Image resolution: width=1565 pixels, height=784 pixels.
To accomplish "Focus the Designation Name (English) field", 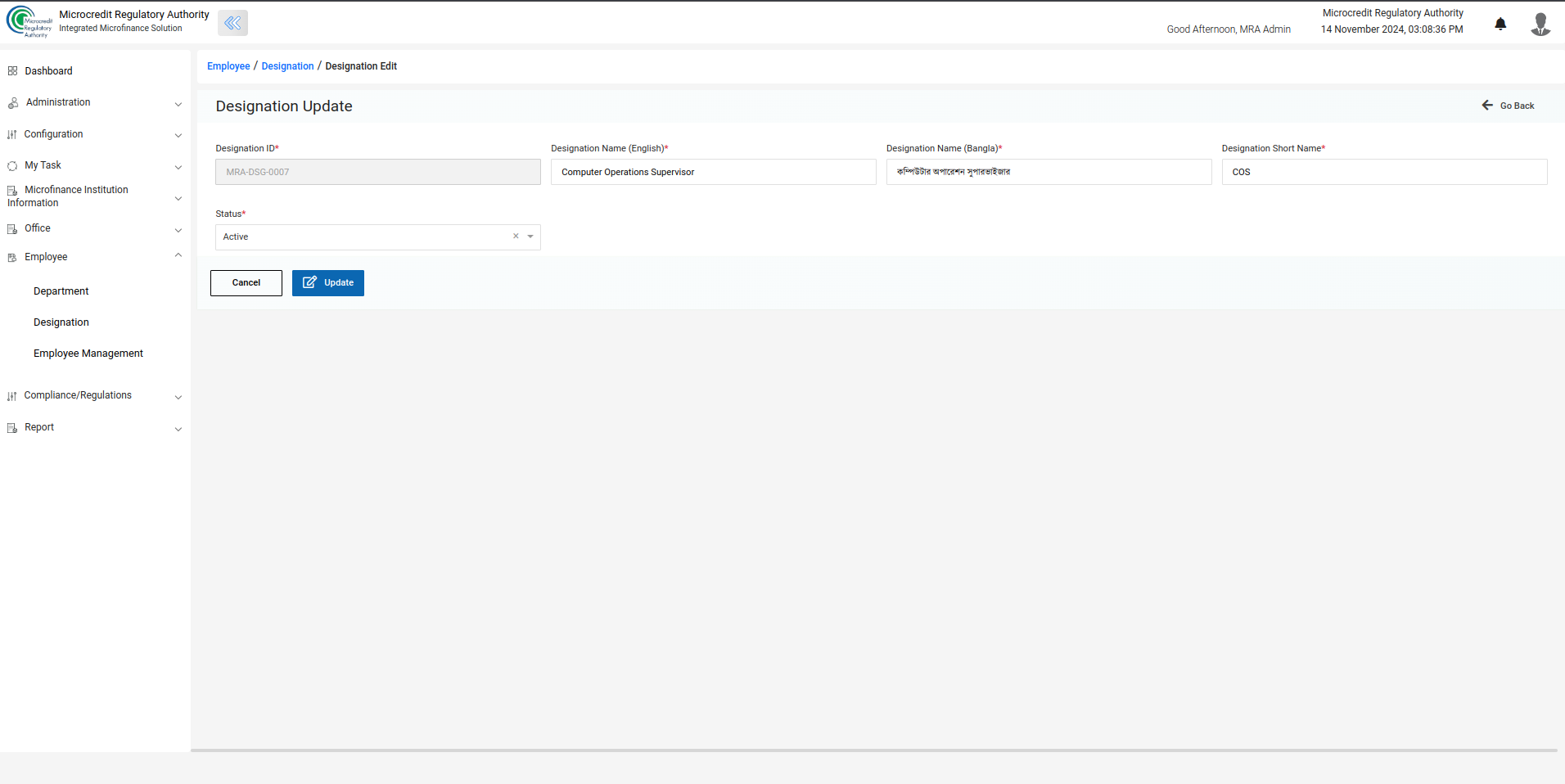I will [713, 172].
